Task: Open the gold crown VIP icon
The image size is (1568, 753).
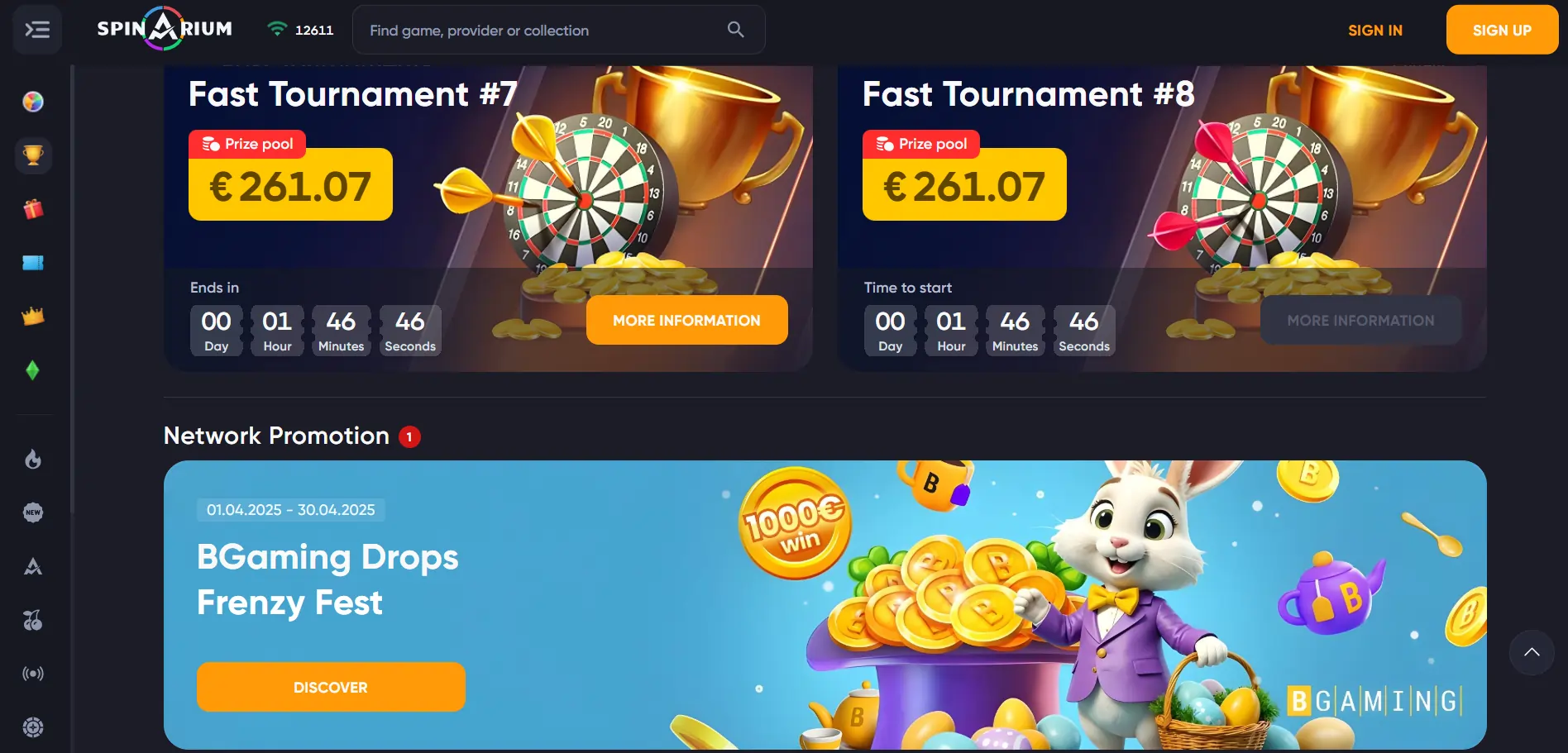Action: (33, 317)
